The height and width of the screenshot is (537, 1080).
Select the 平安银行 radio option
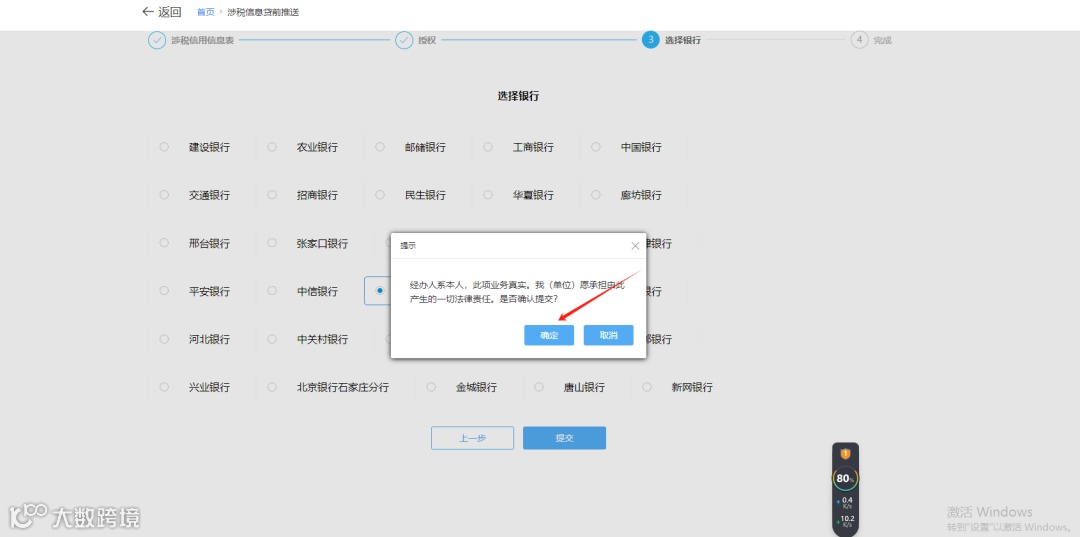tap(164, 291)
